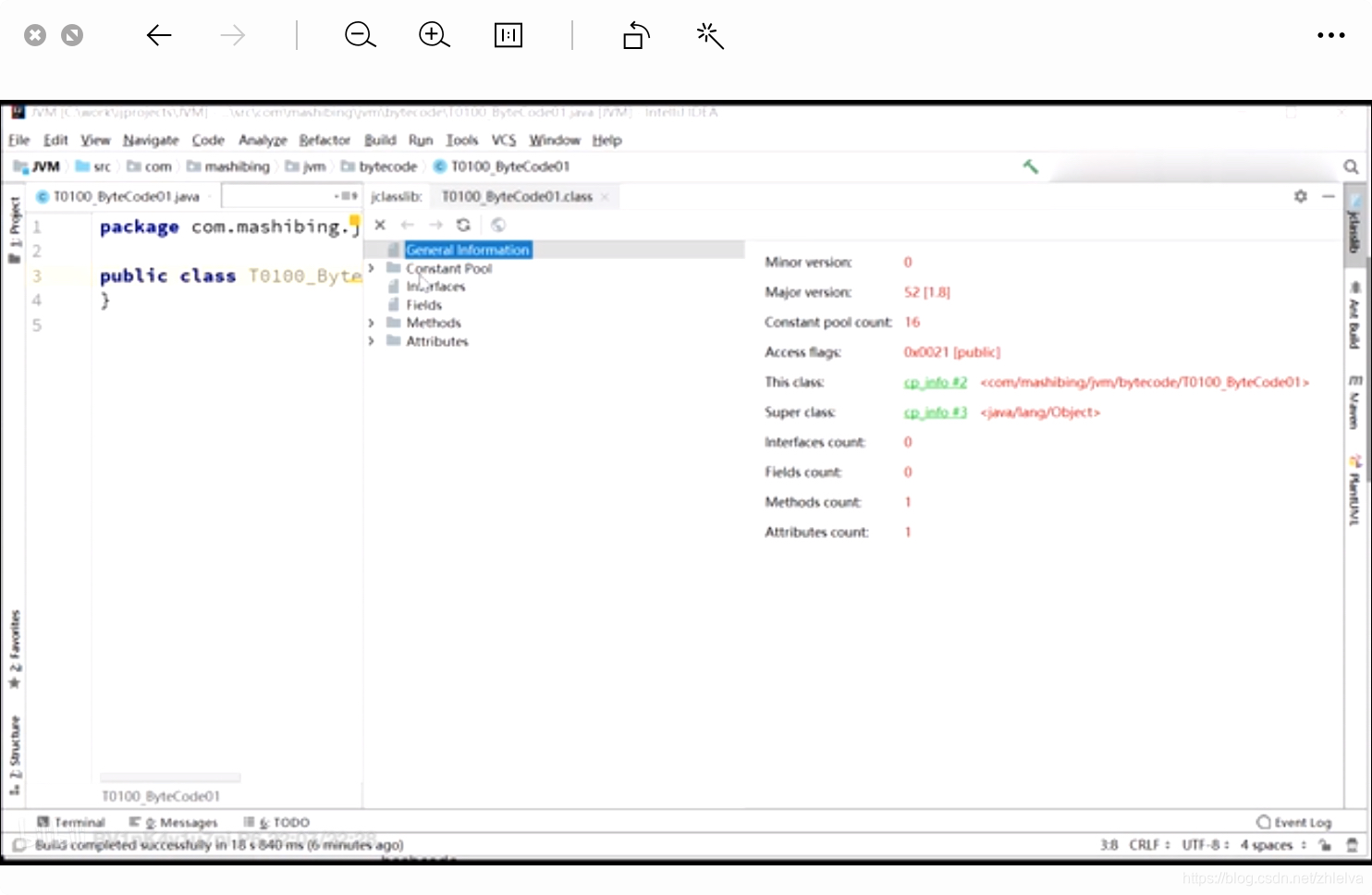Open the Favorites tool window sidebar button
This screenshot has height=895, width=1372.
point(15,649)
